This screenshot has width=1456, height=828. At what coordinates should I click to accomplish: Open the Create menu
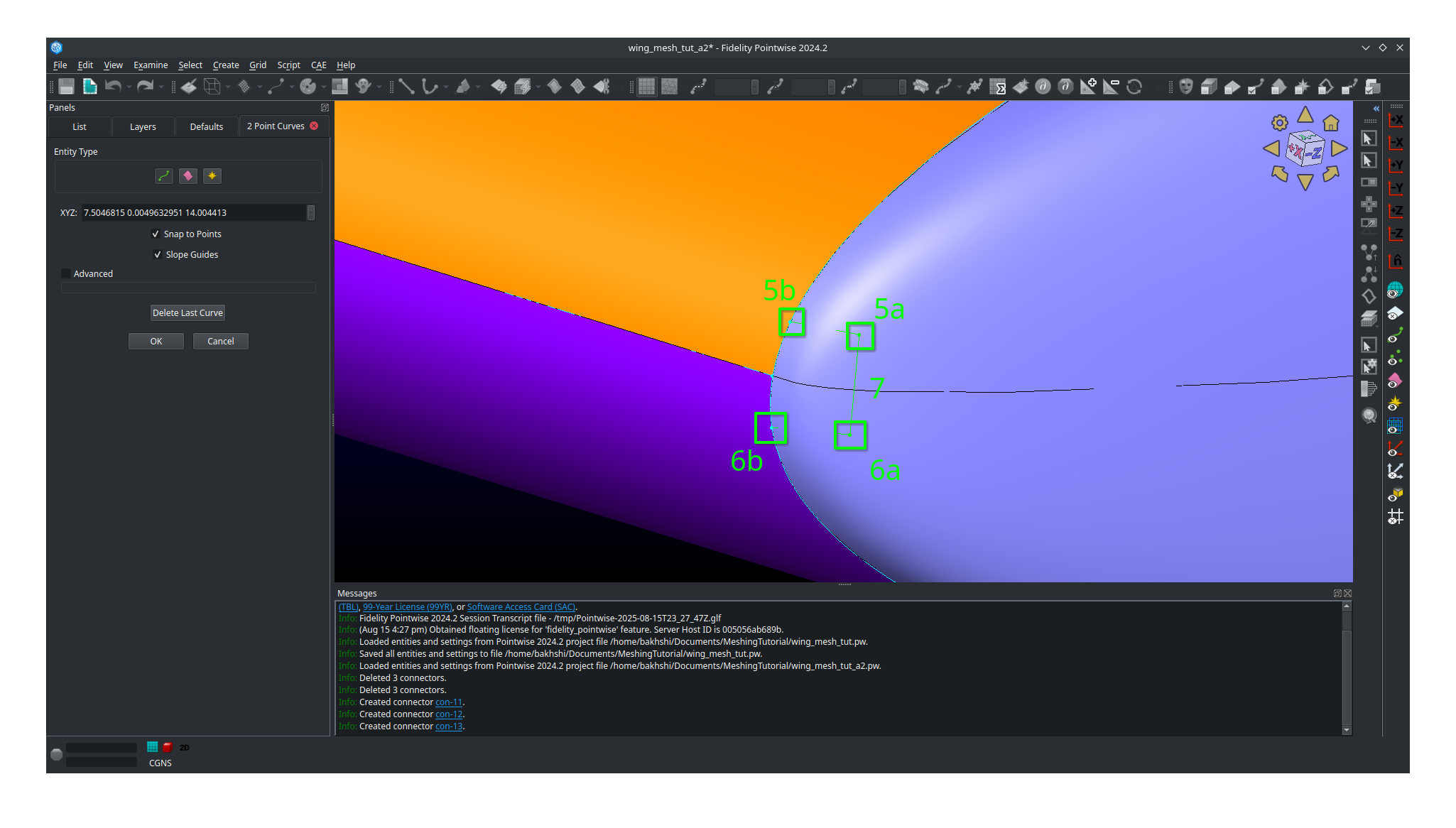click(225, 65)
